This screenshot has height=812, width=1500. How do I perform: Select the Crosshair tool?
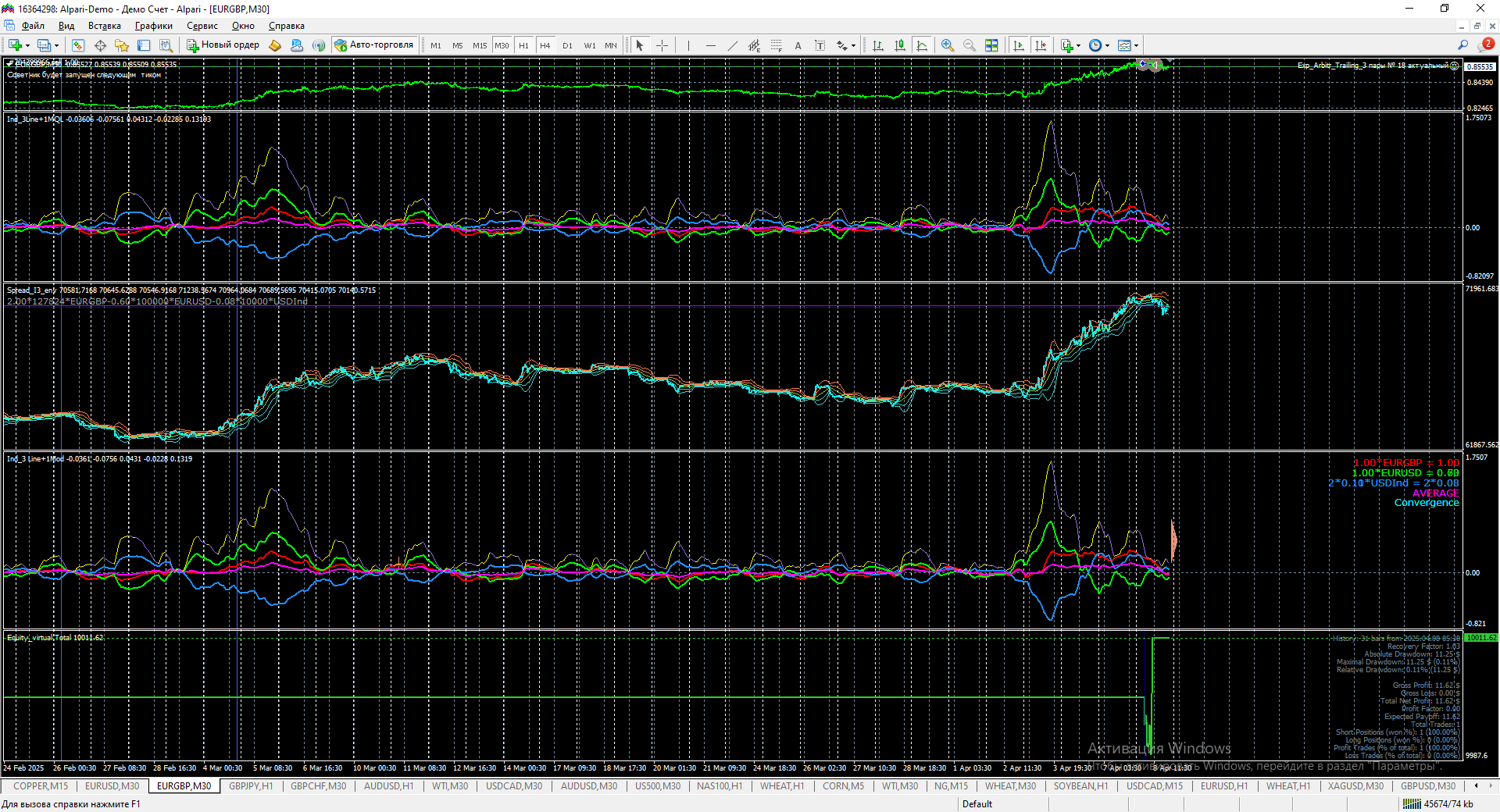coord(662,45)
